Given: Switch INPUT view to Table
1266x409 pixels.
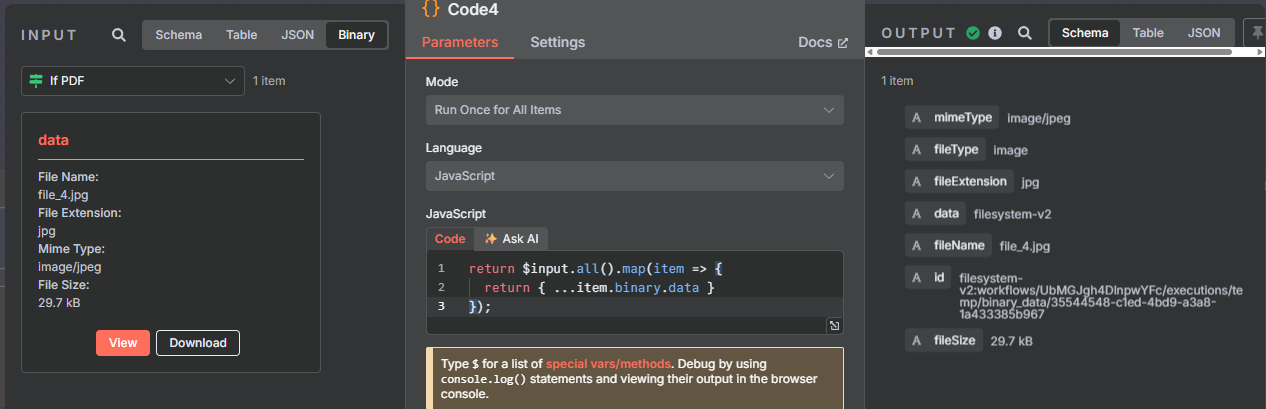Looking at the screenshot, I should tap(241, 35).
